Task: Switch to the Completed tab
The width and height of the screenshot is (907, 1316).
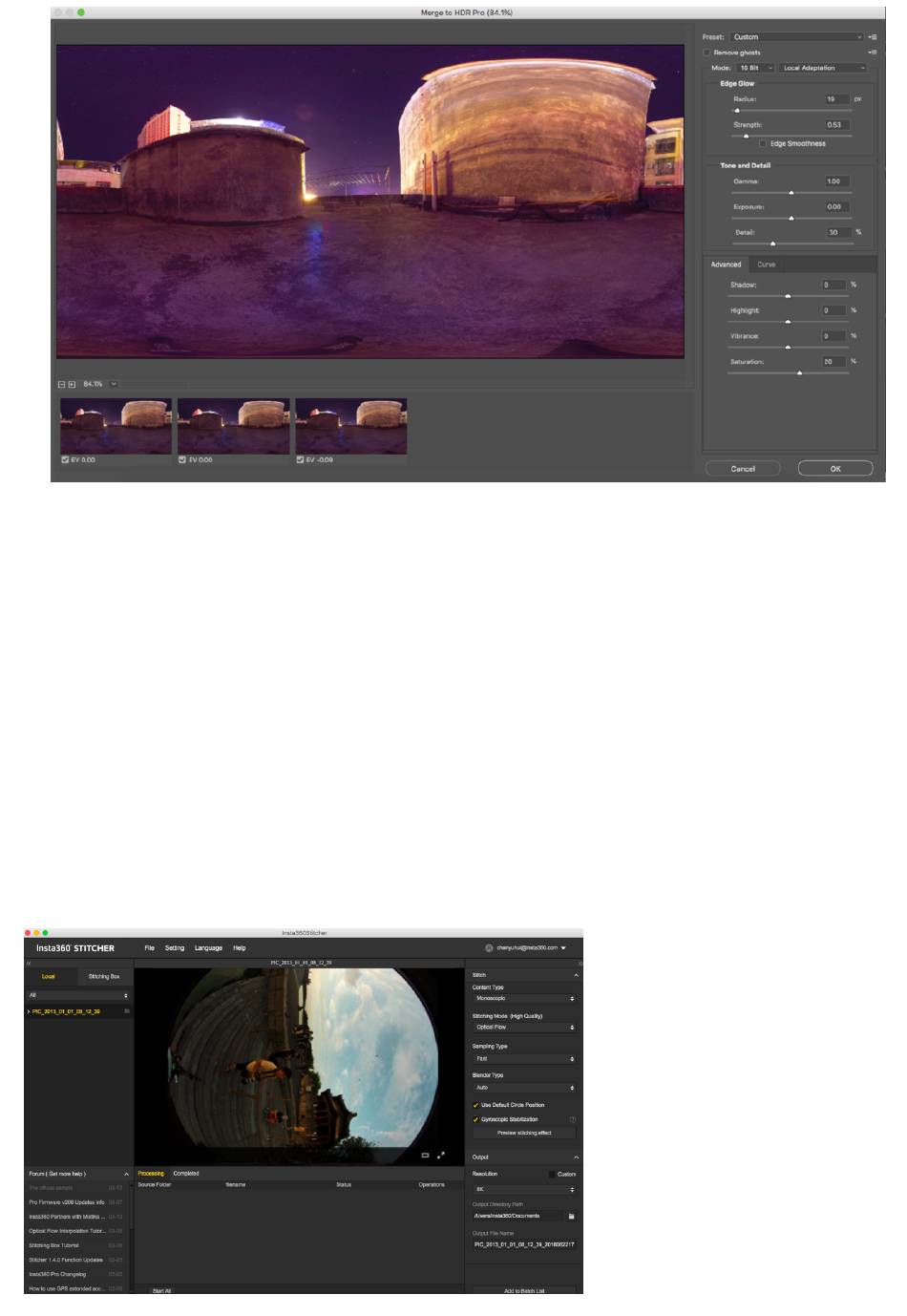Action: click(186, 1174)
